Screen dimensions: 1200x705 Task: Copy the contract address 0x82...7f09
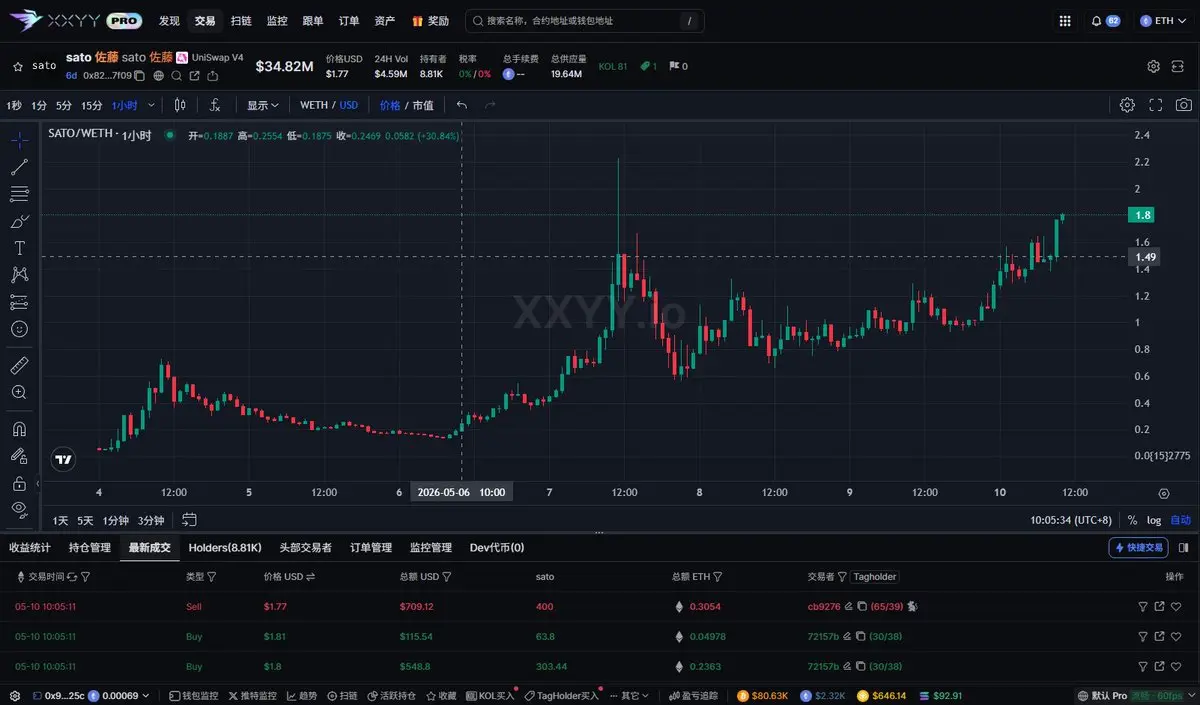pyautogui.click(x=139, y=75)
